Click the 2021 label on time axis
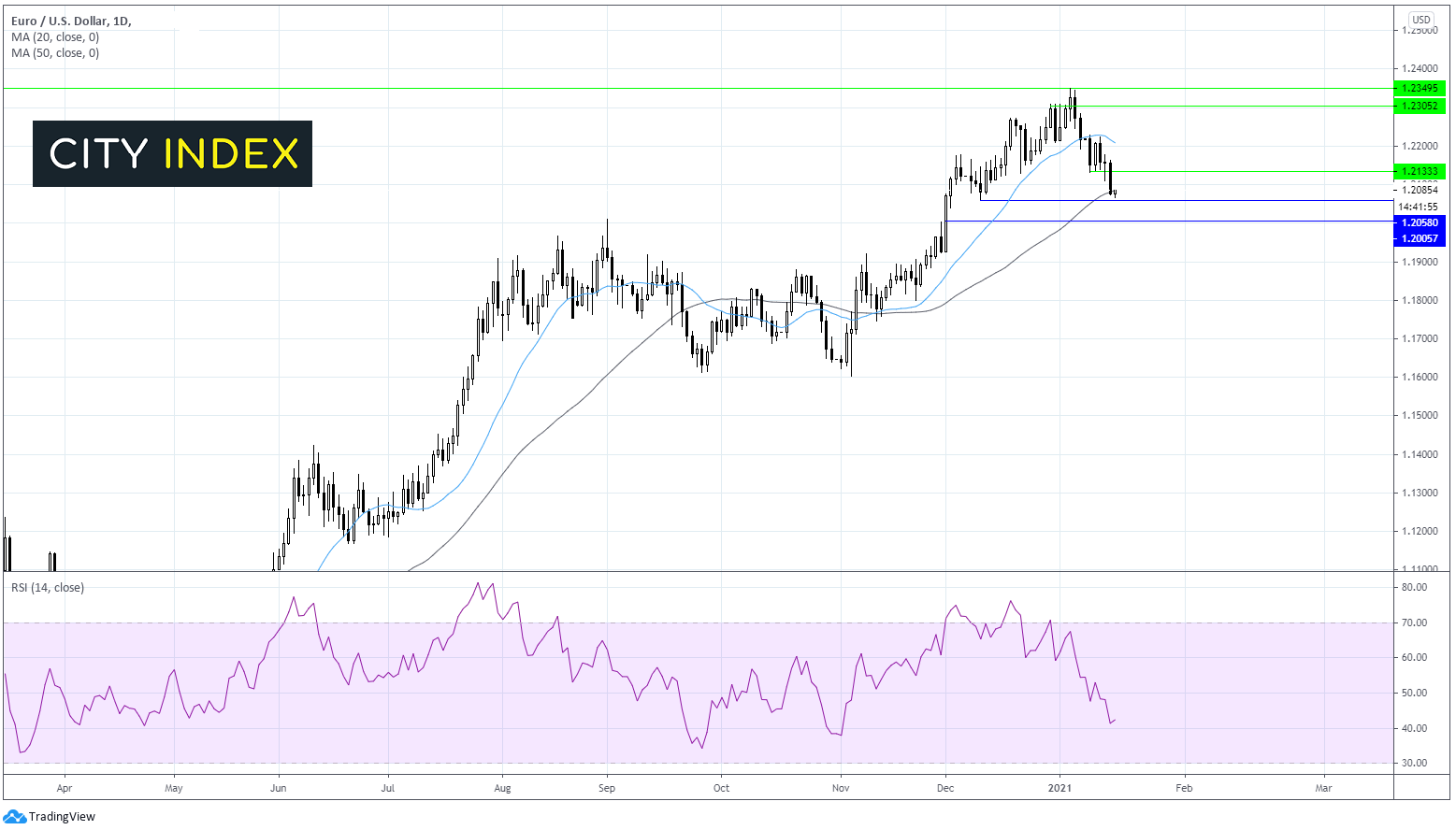 pyautogui.click(x=1060, y=788)
